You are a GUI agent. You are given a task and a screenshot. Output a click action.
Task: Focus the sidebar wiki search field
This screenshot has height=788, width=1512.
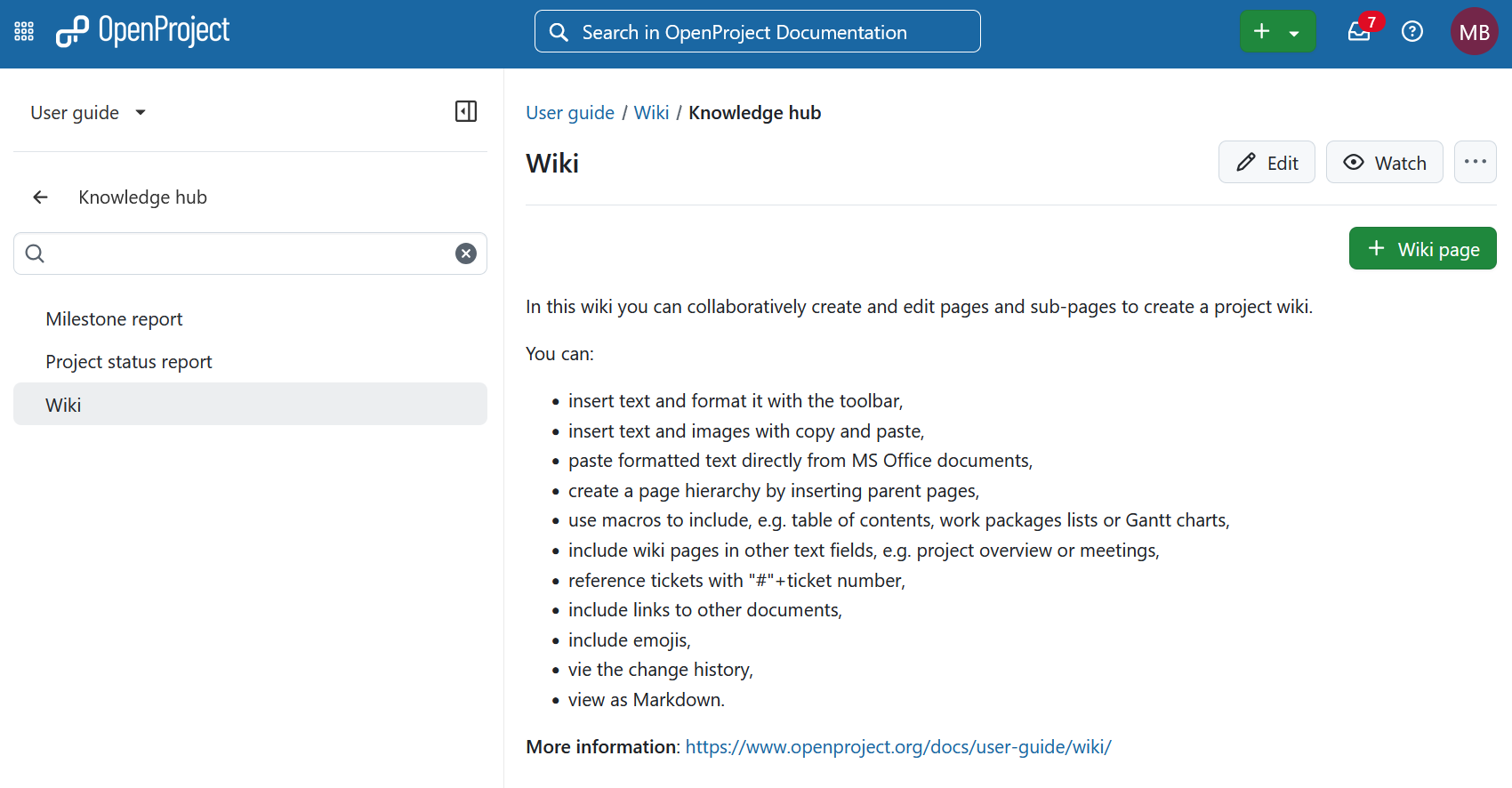(x=250, y=253)
